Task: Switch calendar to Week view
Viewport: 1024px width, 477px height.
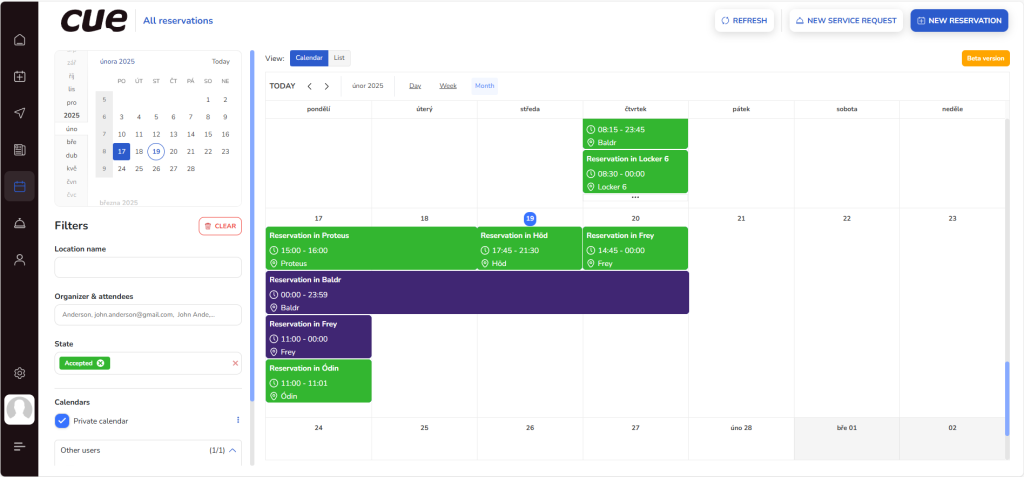Action: [x=448, y=86]
